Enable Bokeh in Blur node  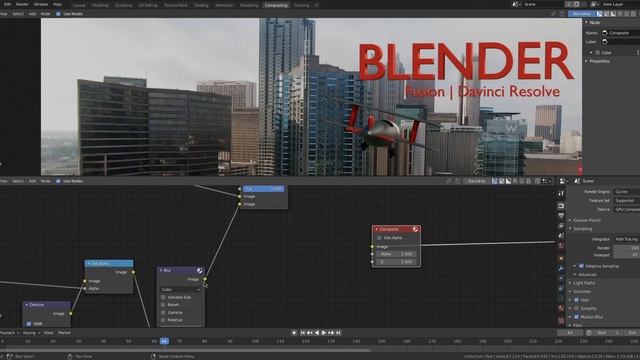(x=163, y=305)
